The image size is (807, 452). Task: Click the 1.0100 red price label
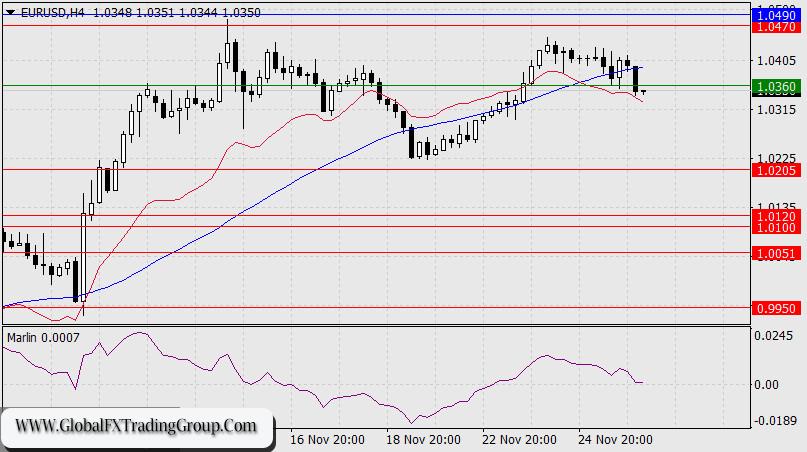pos(777,228)
